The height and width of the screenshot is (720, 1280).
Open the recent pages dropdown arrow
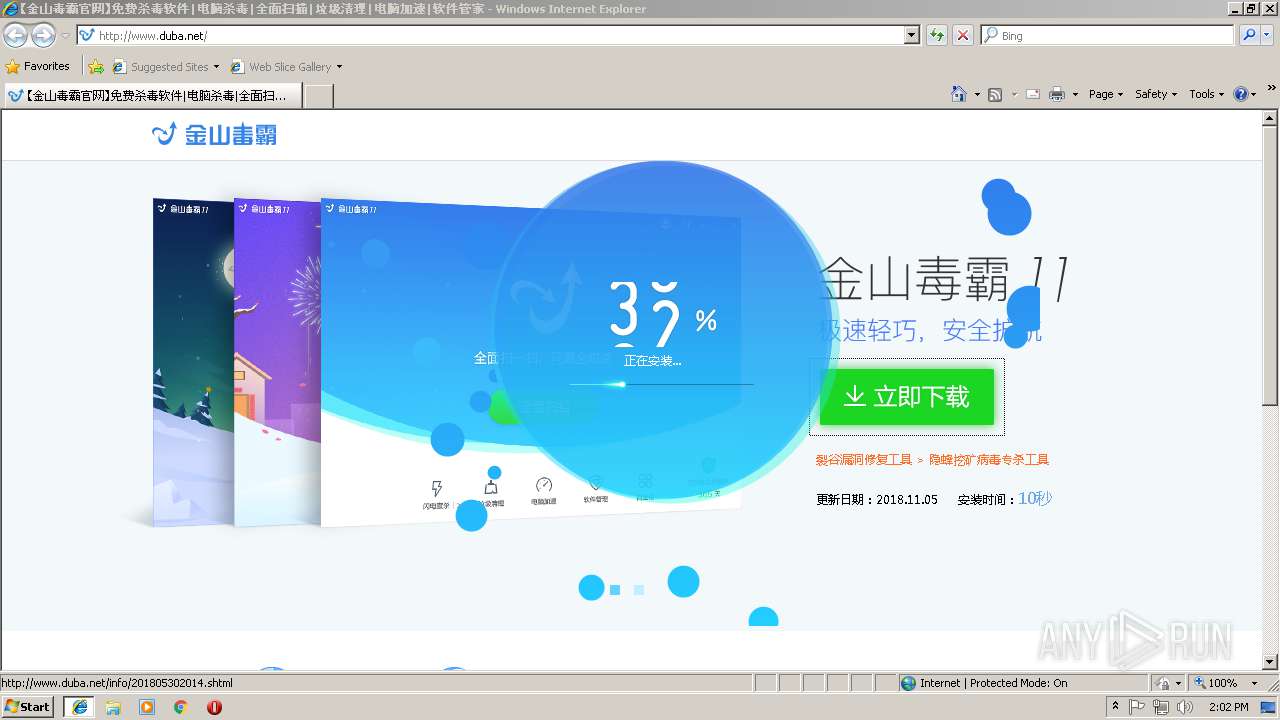tap(65, 36)
